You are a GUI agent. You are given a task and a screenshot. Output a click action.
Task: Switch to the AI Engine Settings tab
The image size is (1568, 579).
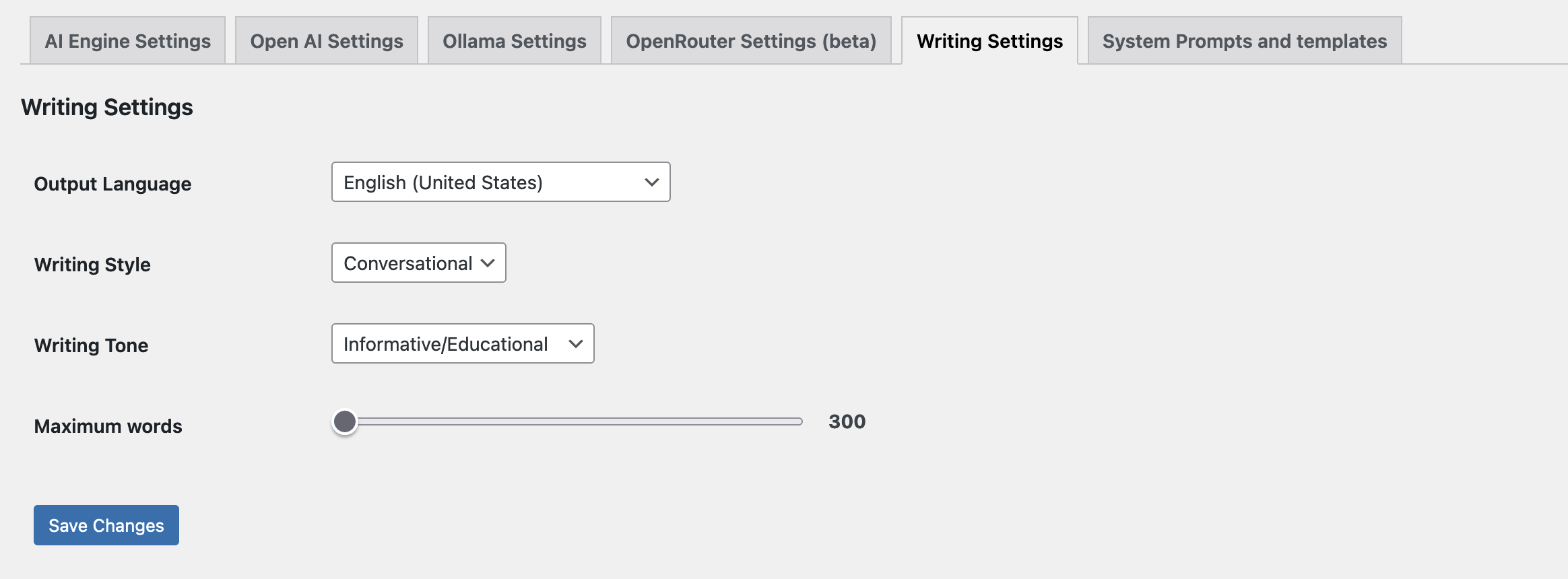click(x=128, y=41)
